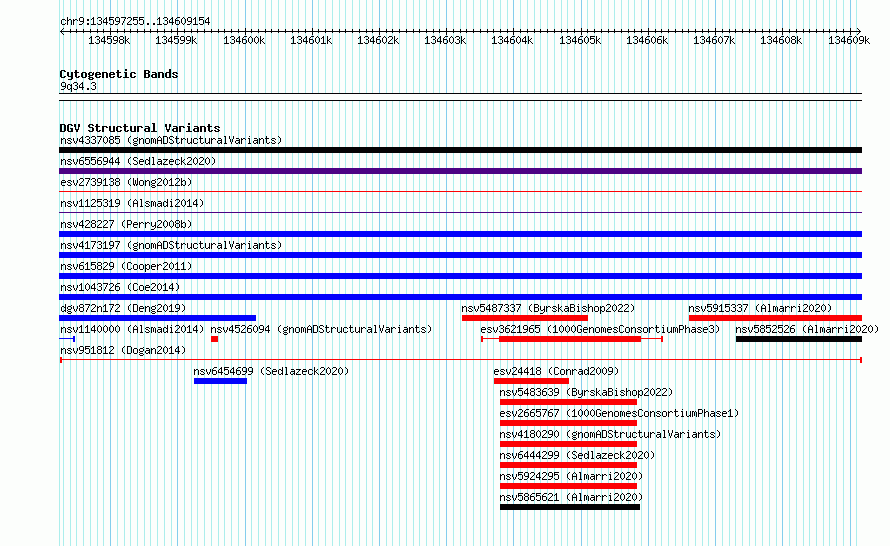This screenshot has width=890, height=546.
Task: Click the blue nsv1043726 variant bar
Action: (x=460, y=297)
